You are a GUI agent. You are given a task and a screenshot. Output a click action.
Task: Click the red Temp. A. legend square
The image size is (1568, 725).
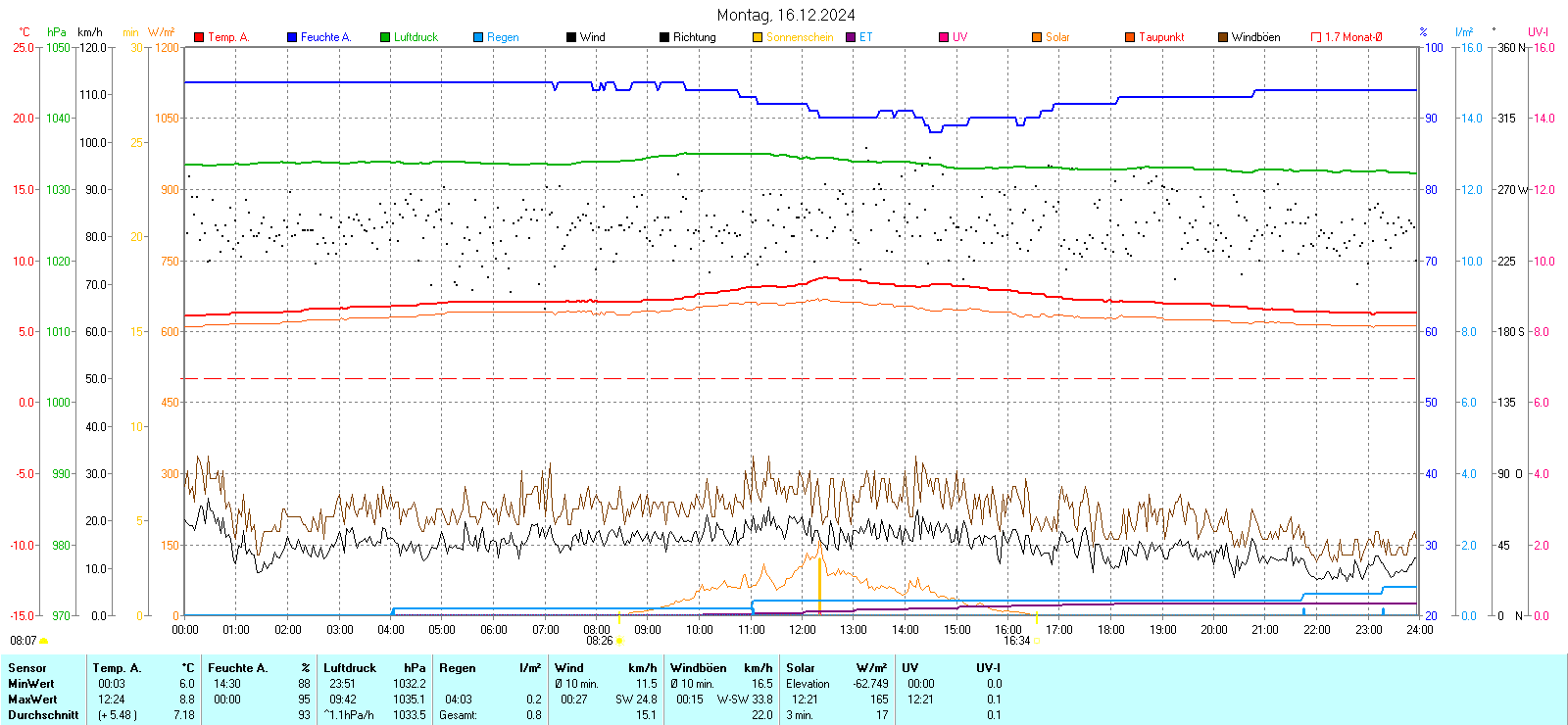199,37
